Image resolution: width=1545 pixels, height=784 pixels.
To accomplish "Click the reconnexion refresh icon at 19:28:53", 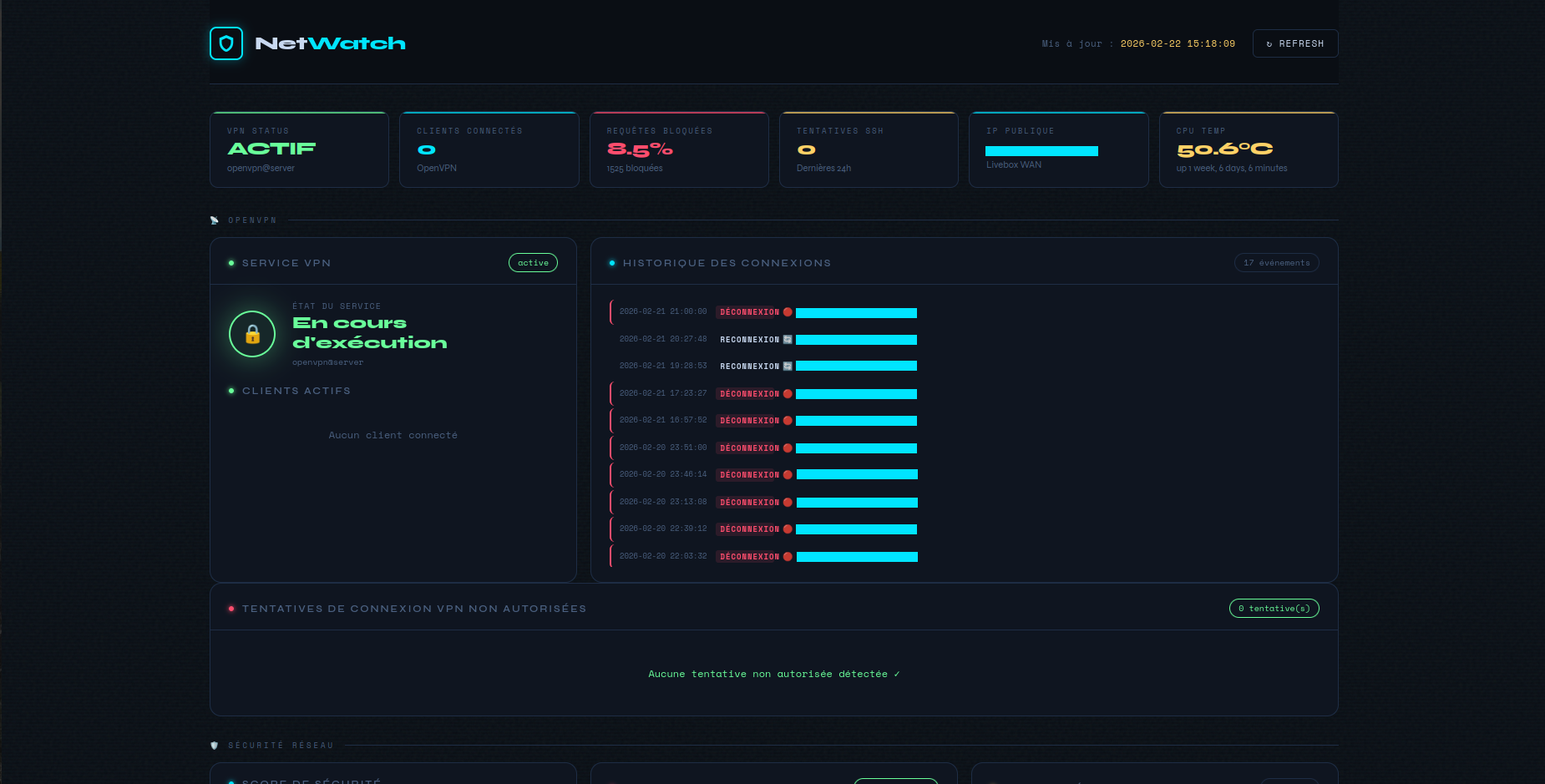I will pos(788,366).
